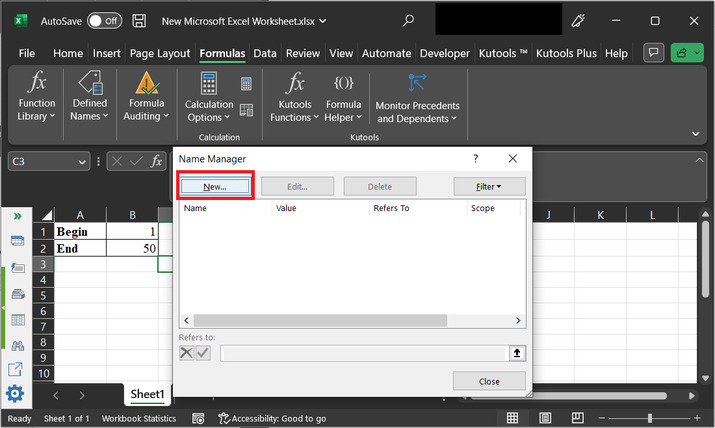The image size is (715, 428).
Task: Switch to Page Layout view in status bar
Action: 547,418
